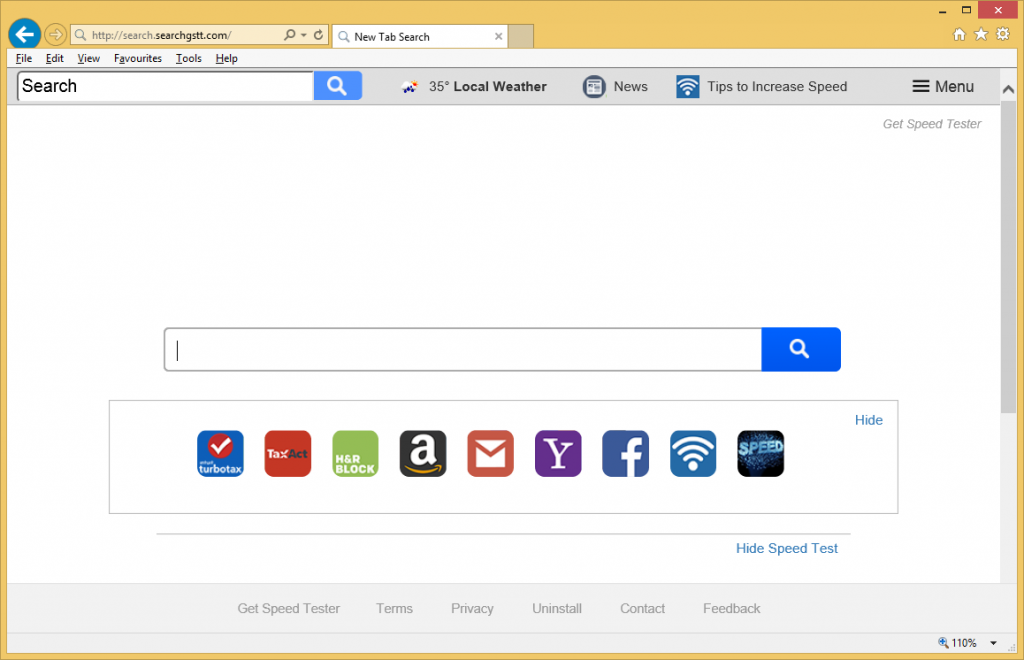Click Get Speed Tester top-right link
The height and width of the screenshot is (660, 1024).
[932, 124]
